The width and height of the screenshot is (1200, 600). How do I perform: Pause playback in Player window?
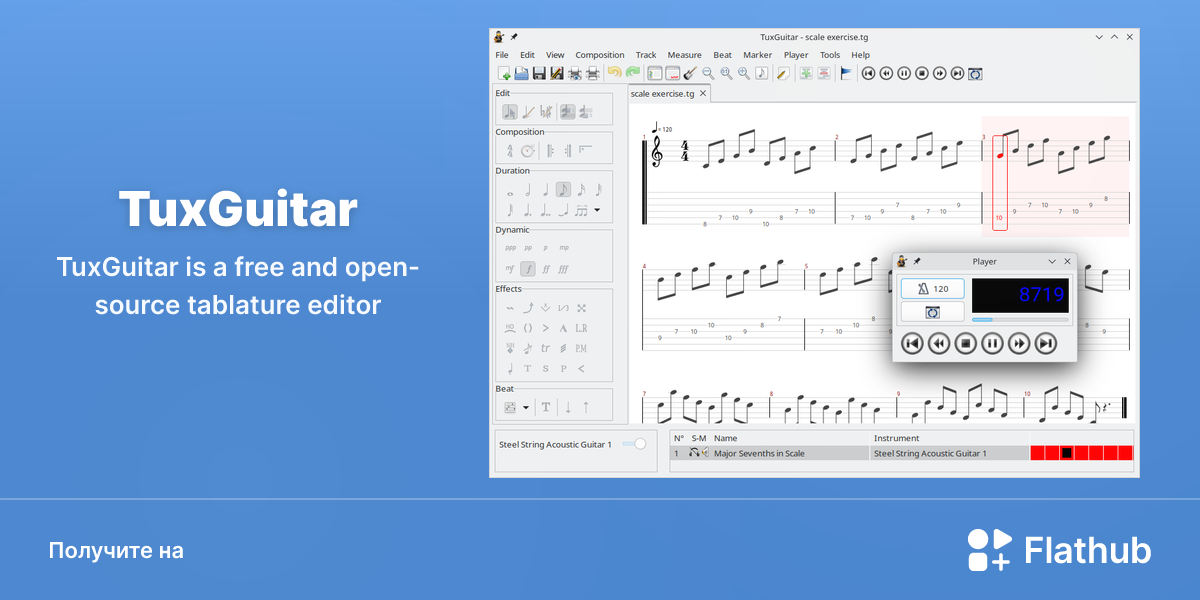tap(992, 344)
